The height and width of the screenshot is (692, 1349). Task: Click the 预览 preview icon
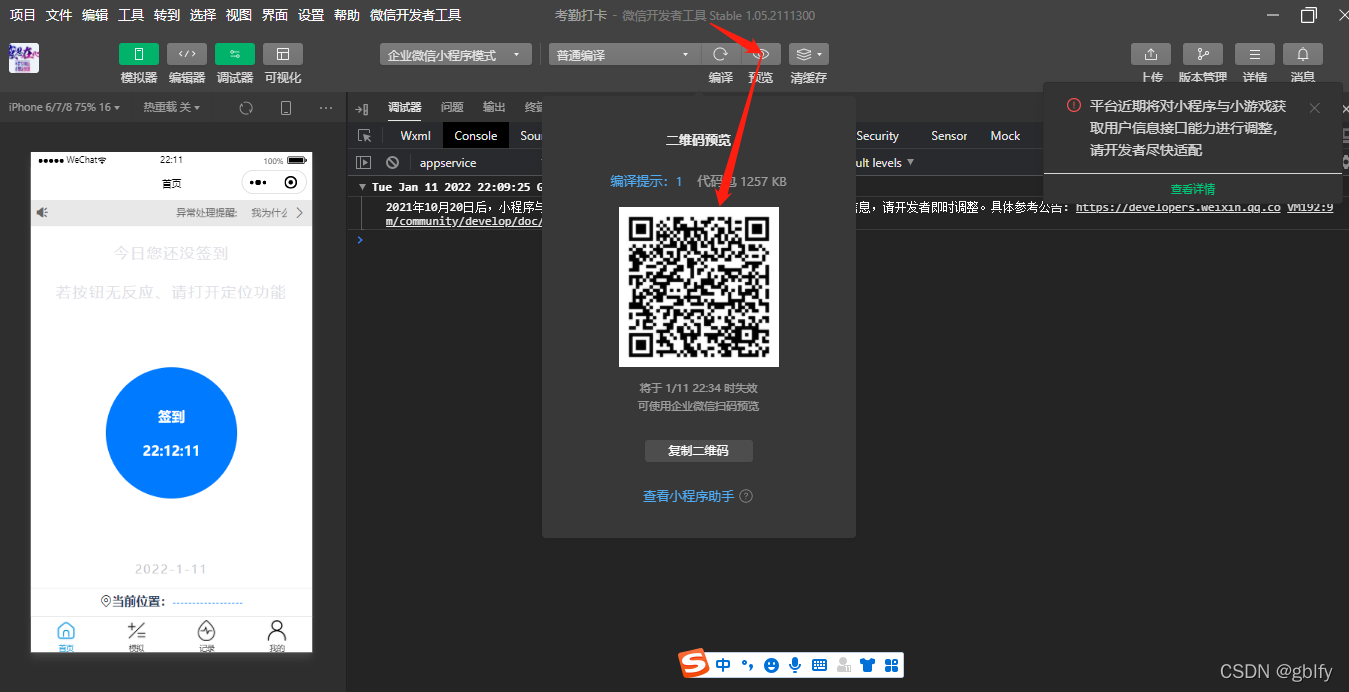760,54
